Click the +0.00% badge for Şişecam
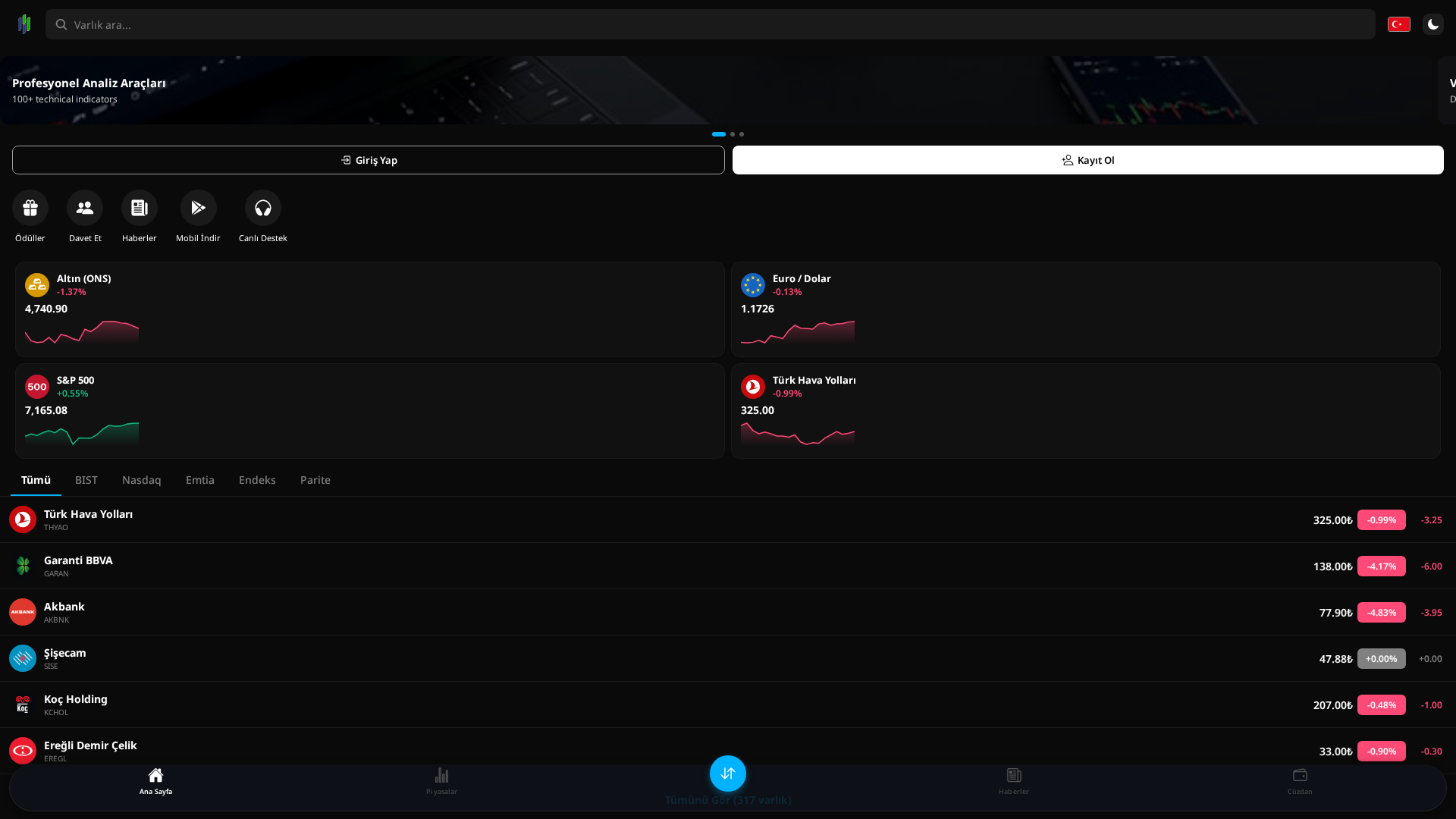The image size is (1456, 819). pos(1381,658)
